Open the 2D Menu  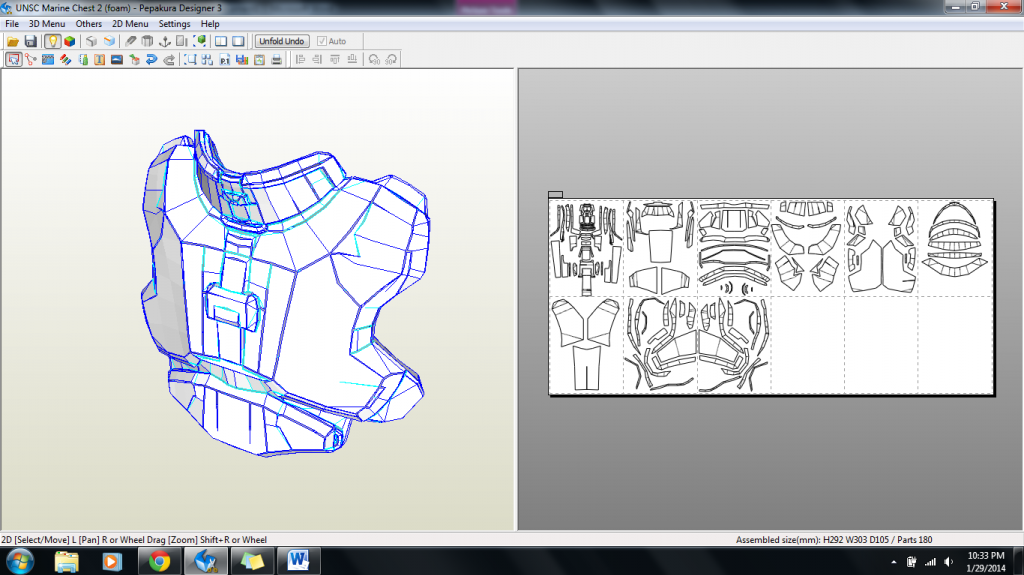tap(130, 24)
